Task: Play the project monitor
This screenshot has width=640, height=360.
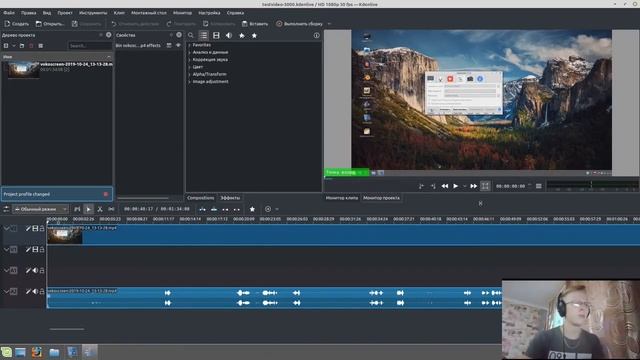Action: coord(456,186)
